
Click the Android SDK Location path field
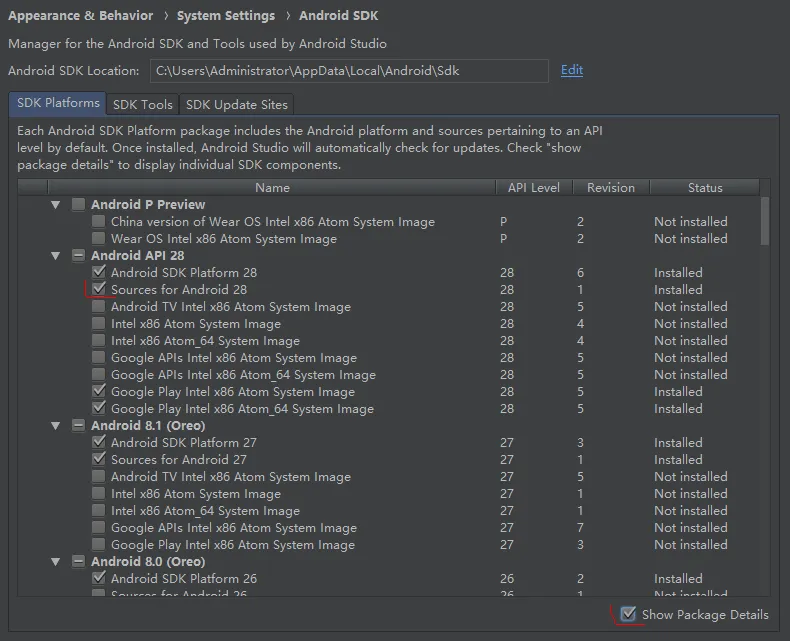[x=348, y=70]
